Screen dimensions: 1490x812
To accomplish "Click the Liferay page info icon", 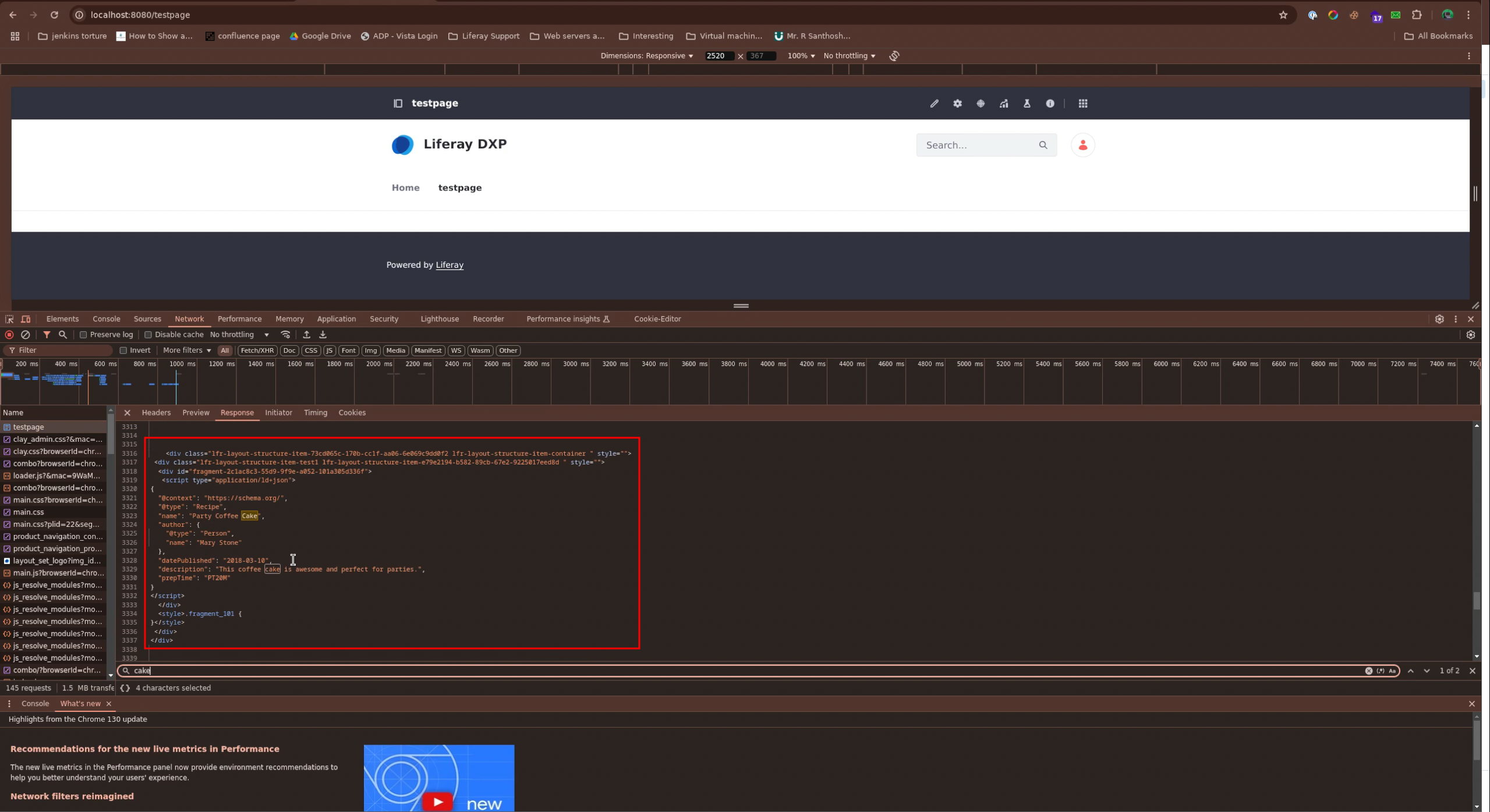I will pyautogui.click(x=1050, y=104).
